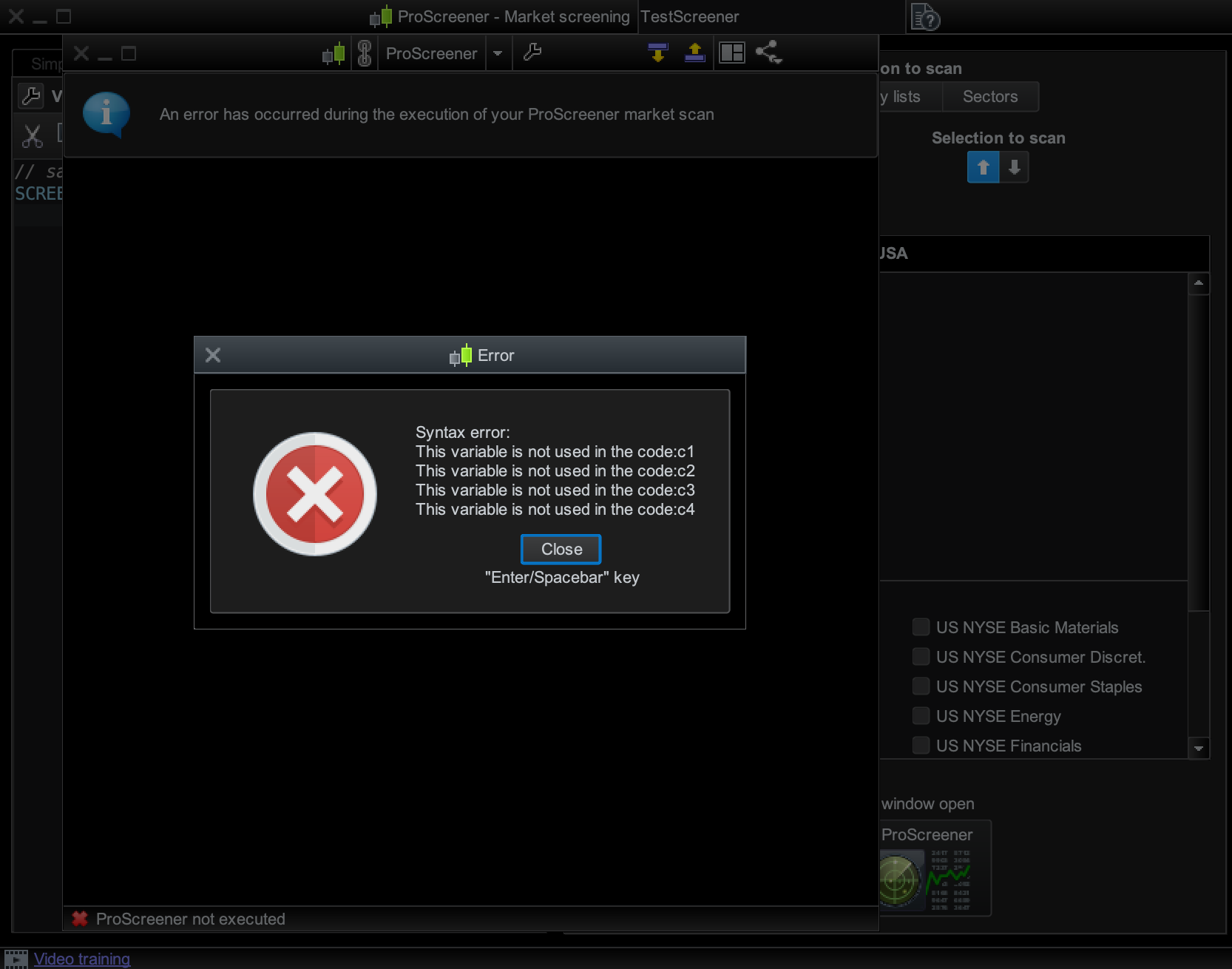Image resolution: width=1232 pixels, height=969 pixels.
Task: Click the sector list scrollbar down arrow
Action: (1199, 749)
